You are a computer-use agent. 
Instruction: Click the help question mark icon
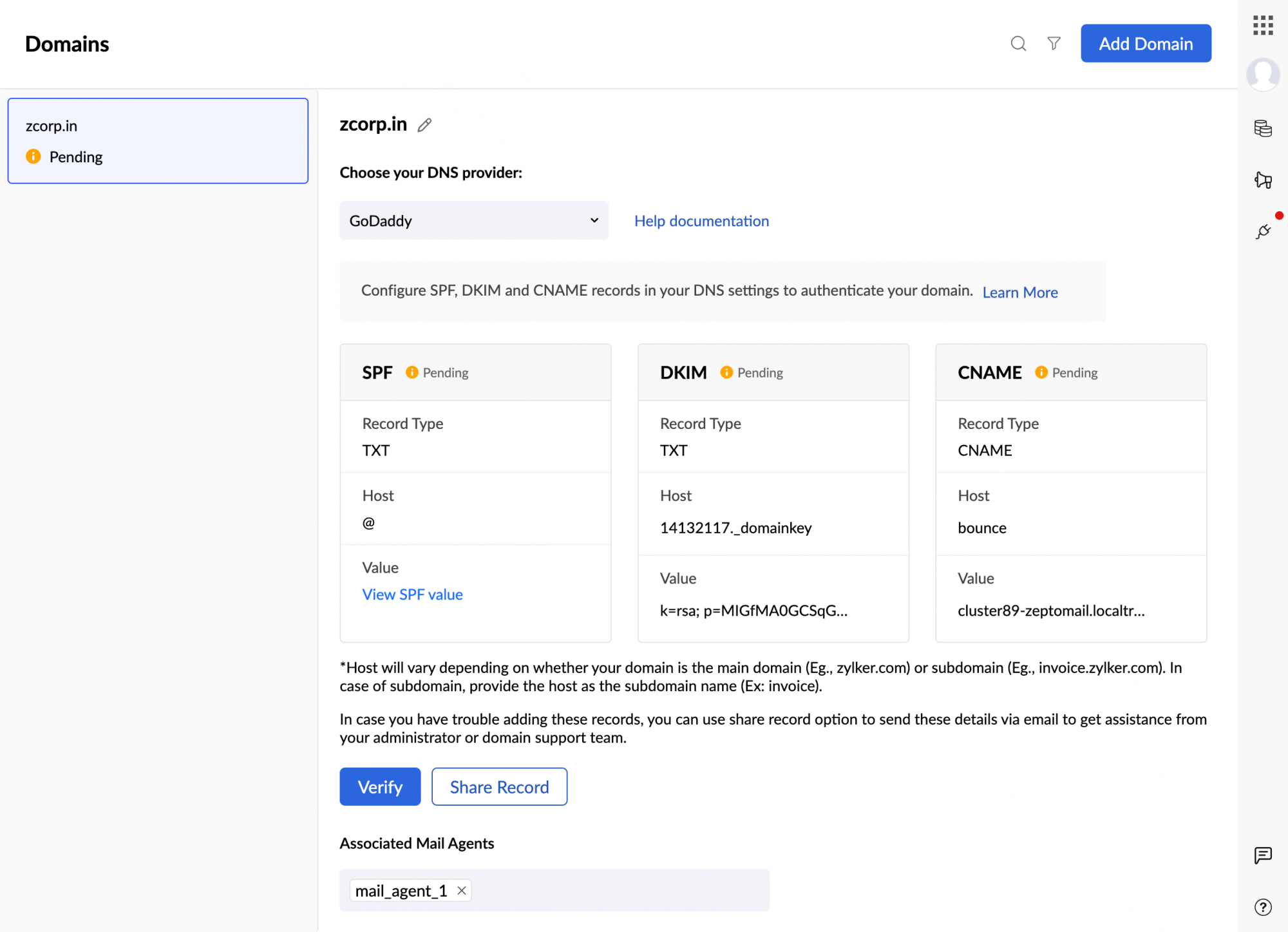coord(1263,907)
